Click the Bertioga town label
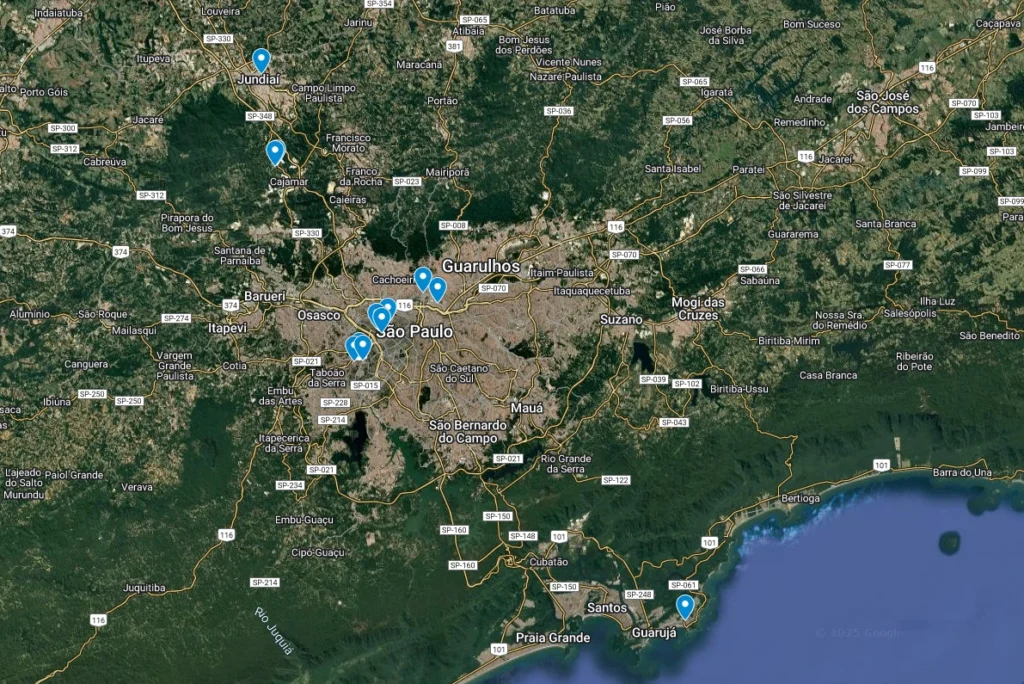1024x684 pixels. coord(800,497)
